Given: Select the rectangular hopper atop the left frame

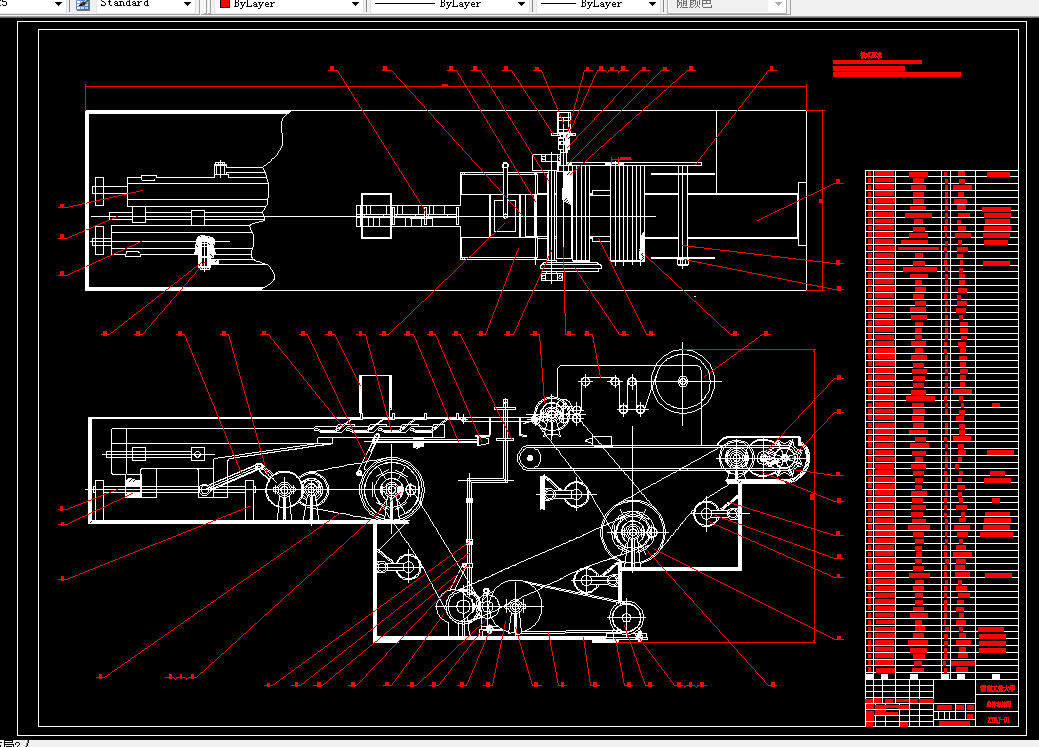Looking at the screenshot, I should pos(376,396).
